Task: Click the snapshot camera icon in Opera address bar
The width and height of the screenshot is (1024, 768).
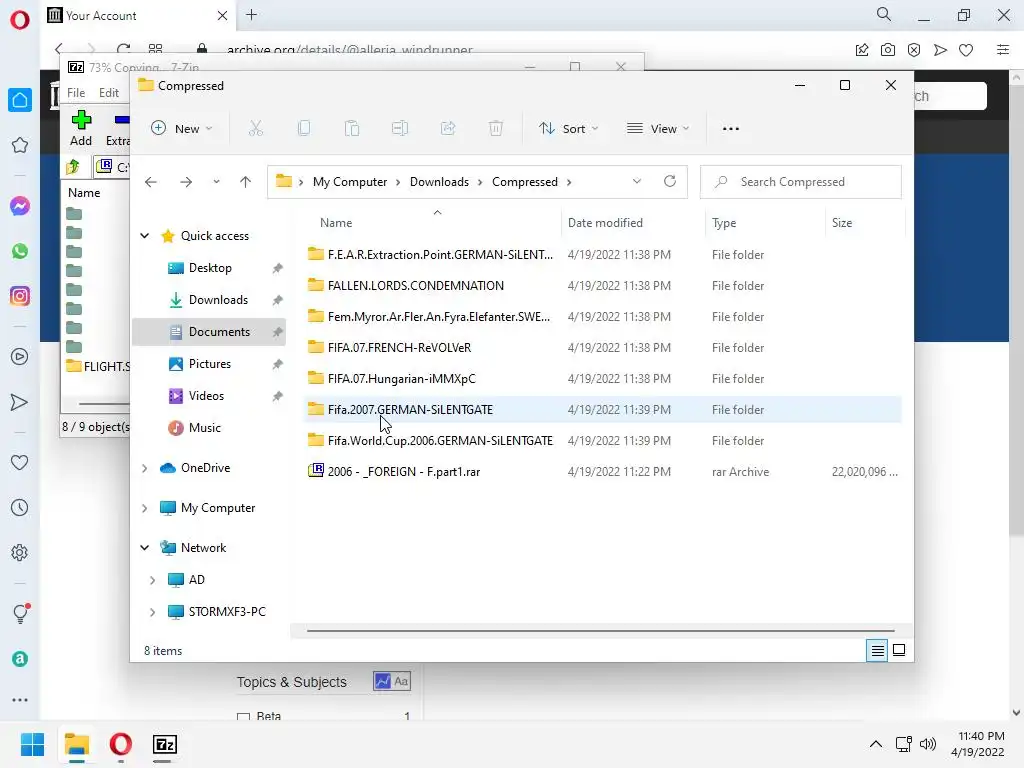Action: [x=888, y=50]
